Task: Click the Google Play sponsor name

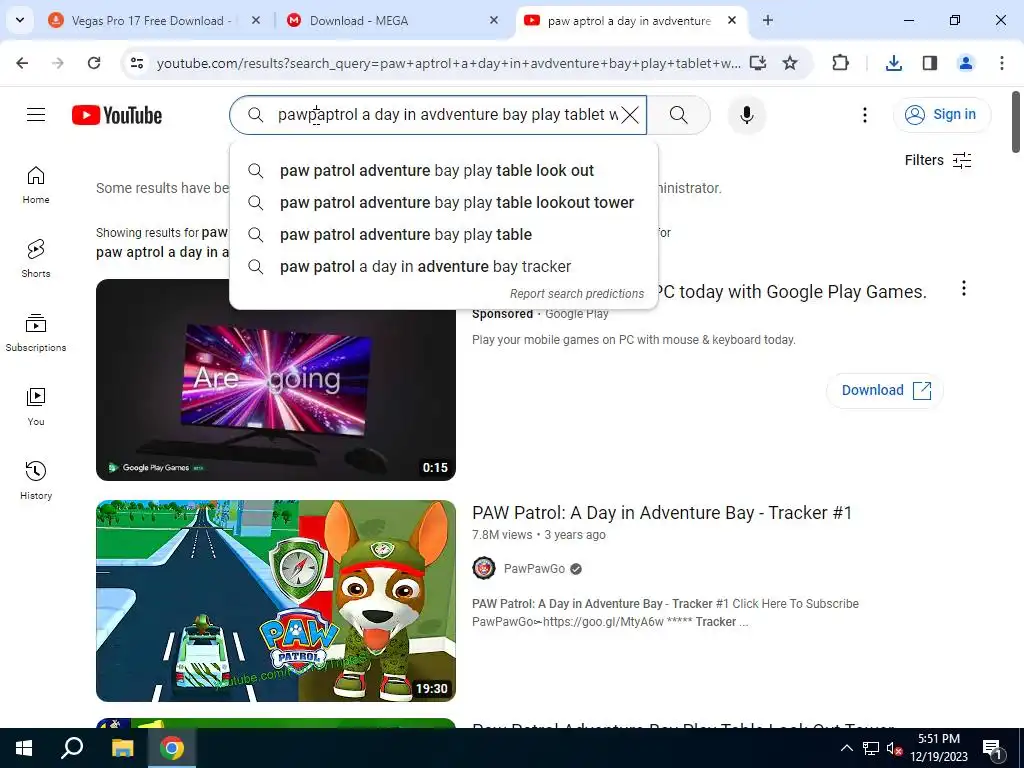Action: [577, 314]
